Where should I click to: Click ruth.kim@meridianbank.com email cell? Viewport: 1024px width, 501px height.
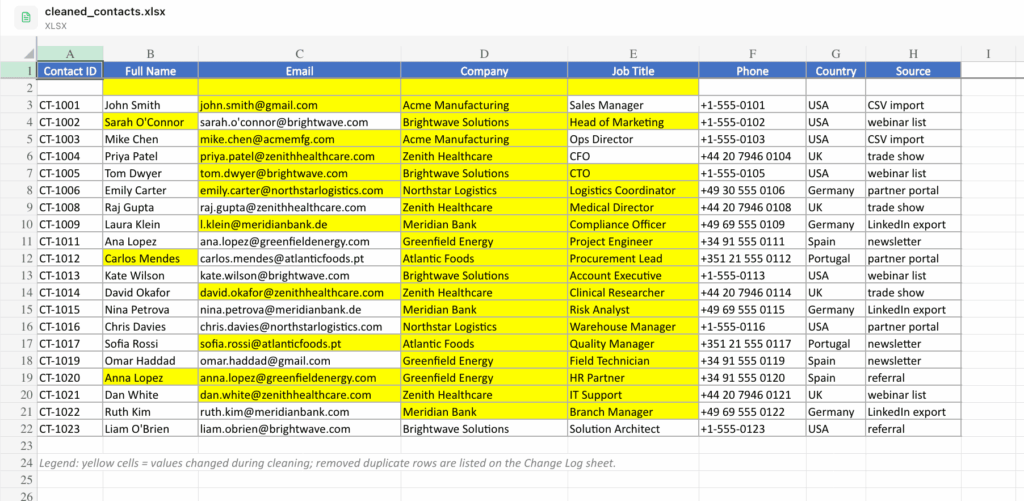click(300, 412)
